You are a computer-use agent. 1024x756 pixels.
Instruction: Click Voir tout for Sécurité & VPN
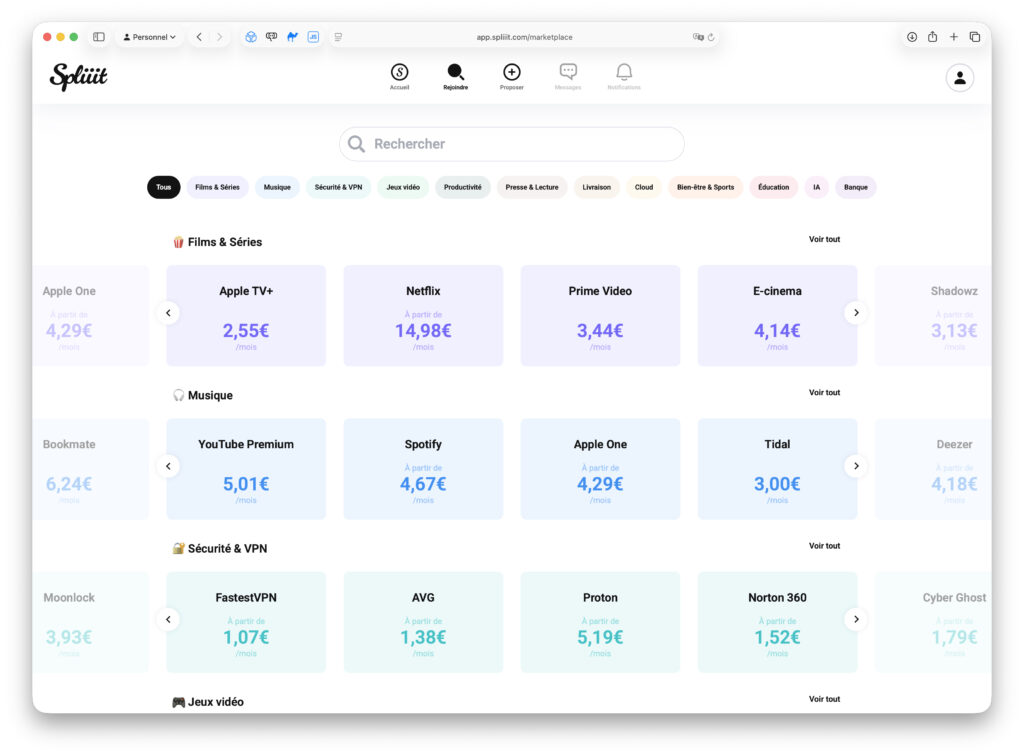(x=824, y=546)
